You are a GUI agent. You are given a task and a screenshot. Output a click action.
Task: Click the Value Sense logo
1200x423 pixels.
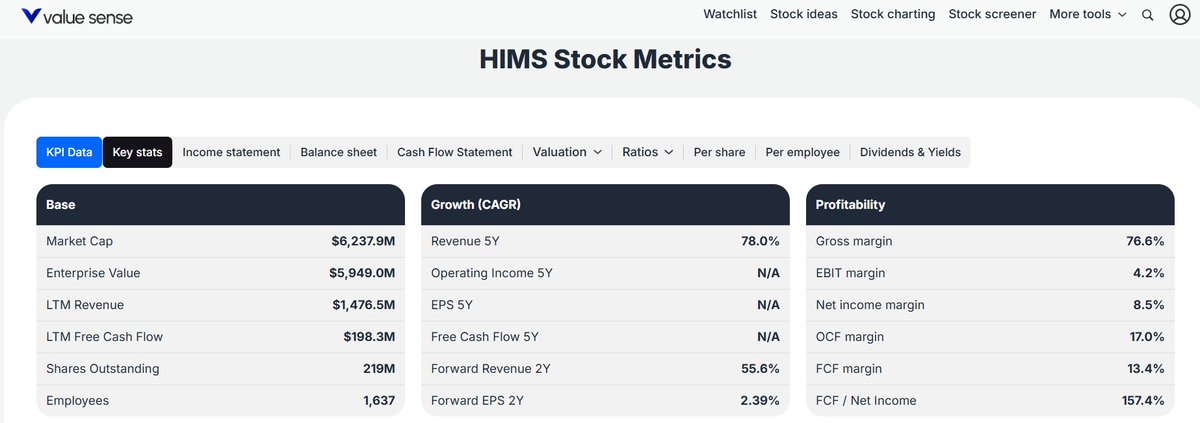tap(77, 16)
